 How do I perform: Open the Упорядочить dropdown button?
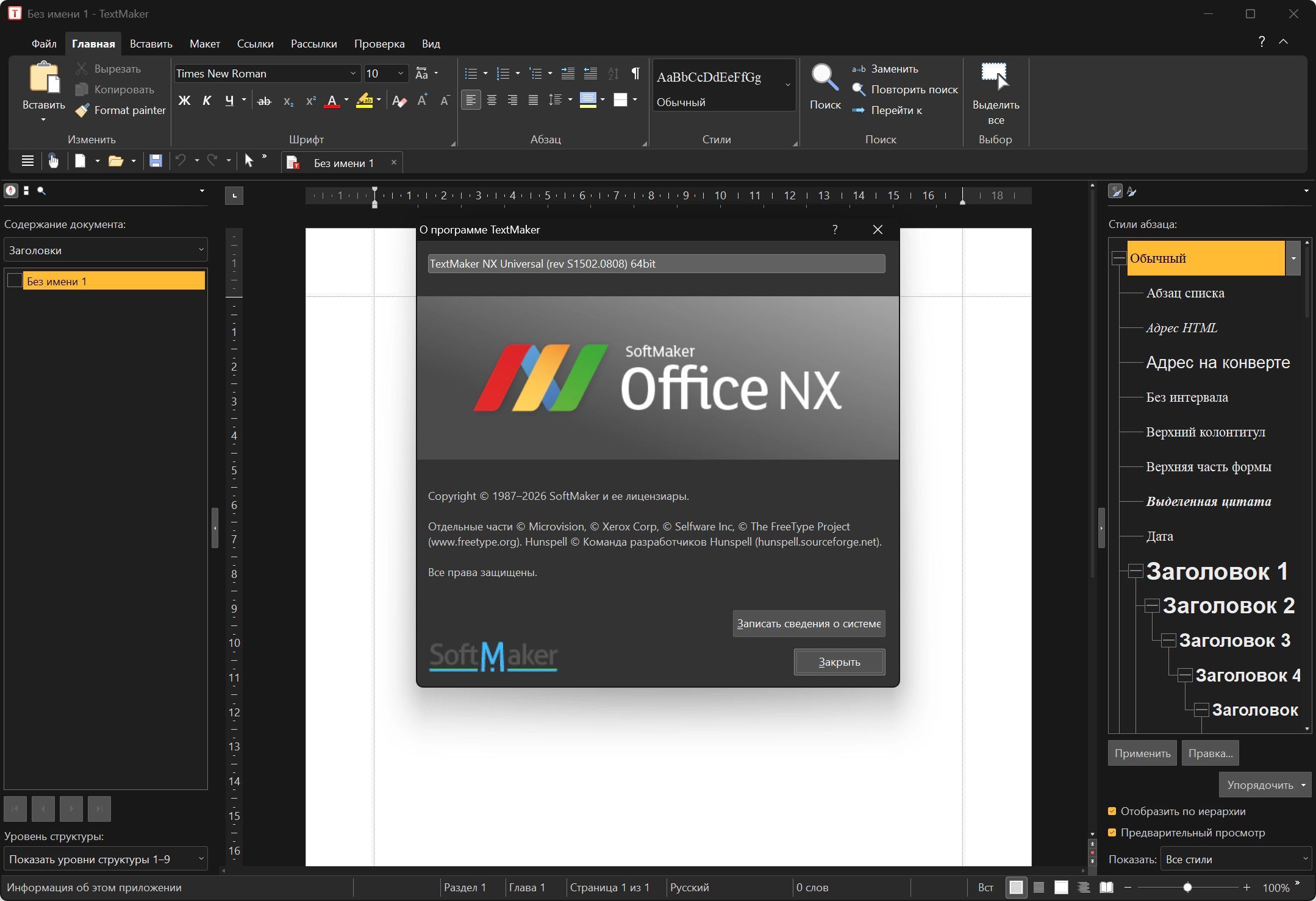(1265, 785)
